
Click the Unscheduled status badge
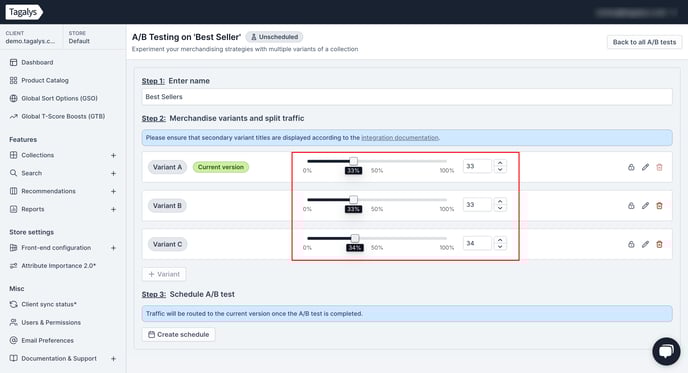pos(274,37)
